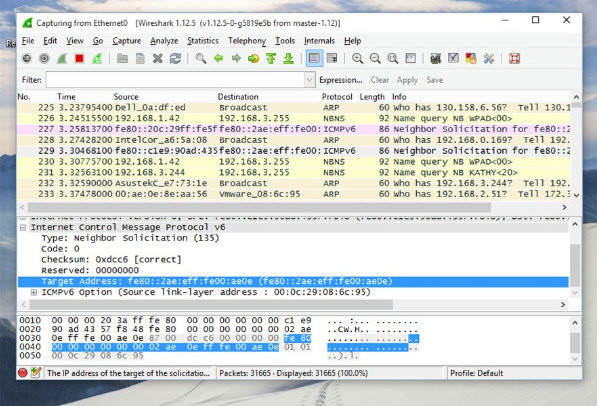Click the Expression... button

pyautogui.click(x=340, y=80)
